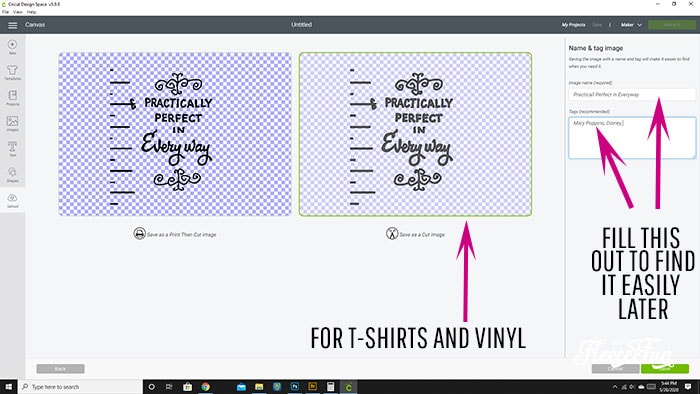Click the gray Back button
The height and width of the screenshot is (394, 700).
coord(60,369)
